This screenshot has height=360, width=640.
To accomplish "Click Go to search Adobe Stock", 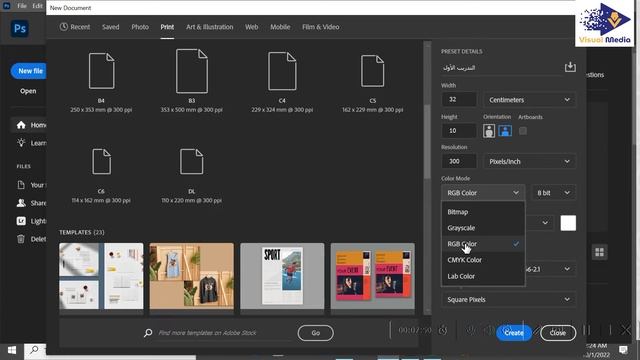I will click(x=316, y=333).
